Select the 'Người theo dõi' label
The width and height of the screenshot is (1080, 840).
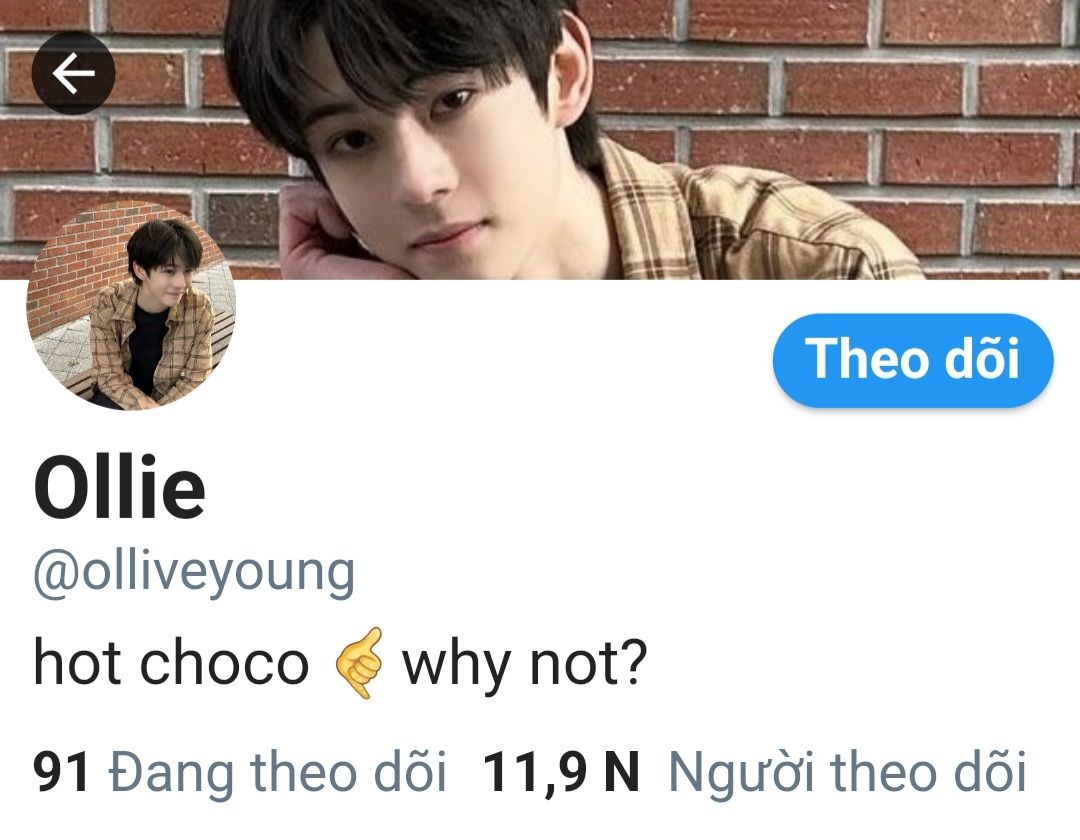click(x=848, y=771)
